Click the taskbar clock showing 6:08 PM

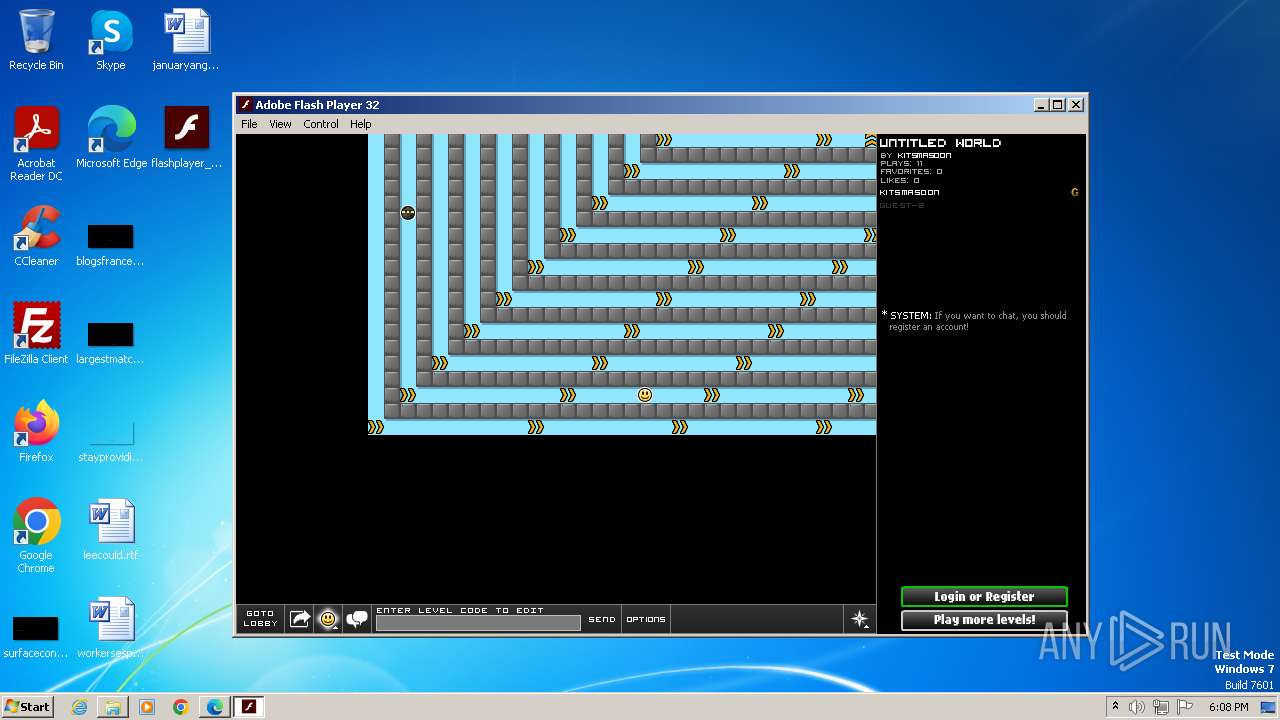pos(1228,707)
